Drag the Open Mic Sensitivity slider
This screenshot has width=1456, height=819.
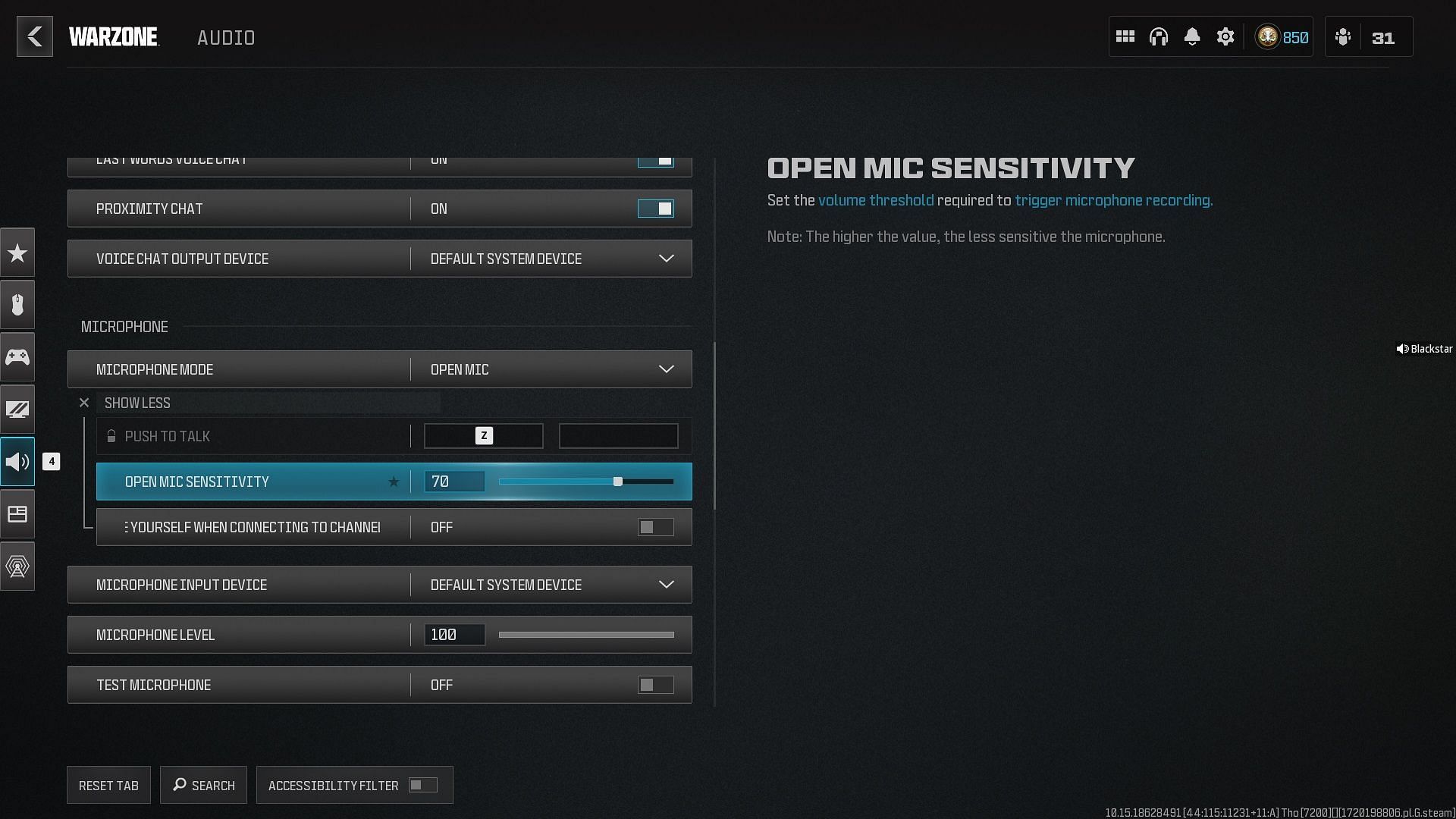(x=618, y=482)
